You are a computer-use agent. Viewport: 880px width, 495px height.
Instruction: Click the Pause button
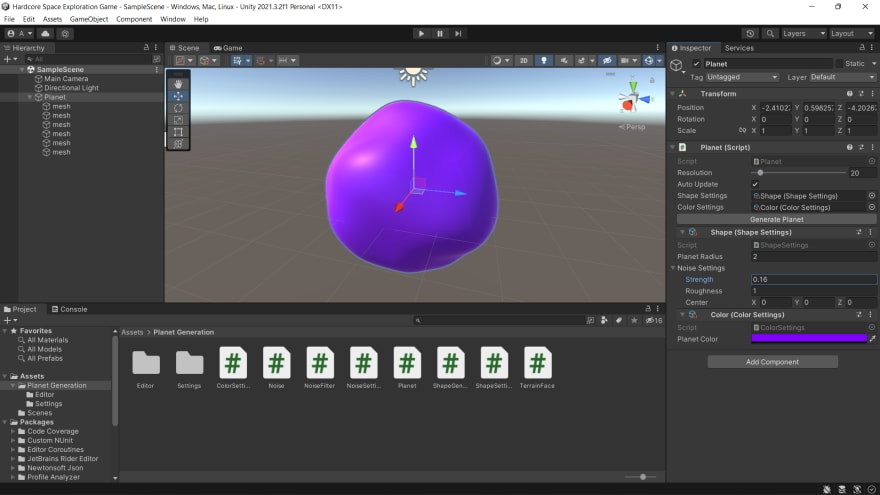[439, 34]
